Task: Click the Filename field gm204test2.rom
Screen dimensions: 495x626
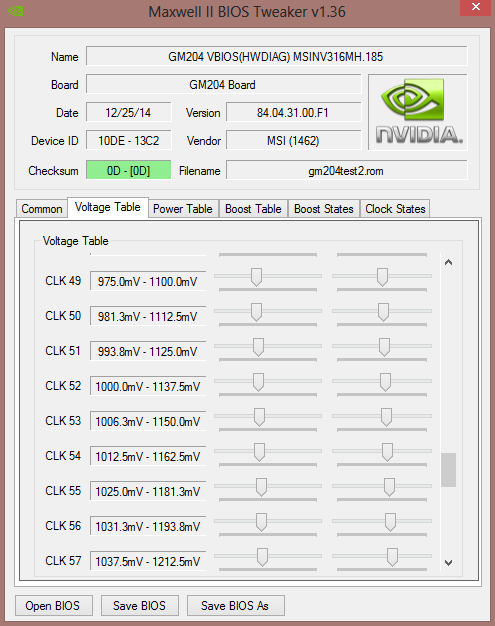Action: [x=346, y=170]
